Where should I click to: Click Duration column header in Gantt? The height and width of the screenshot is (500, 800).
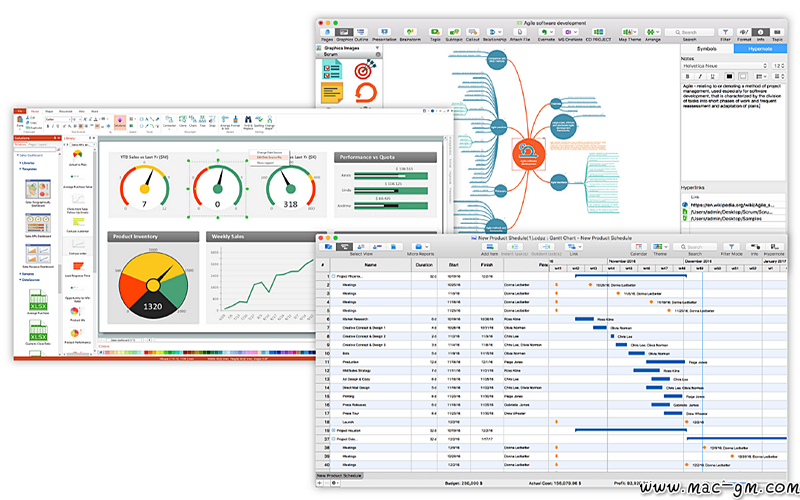coord(424,265)
